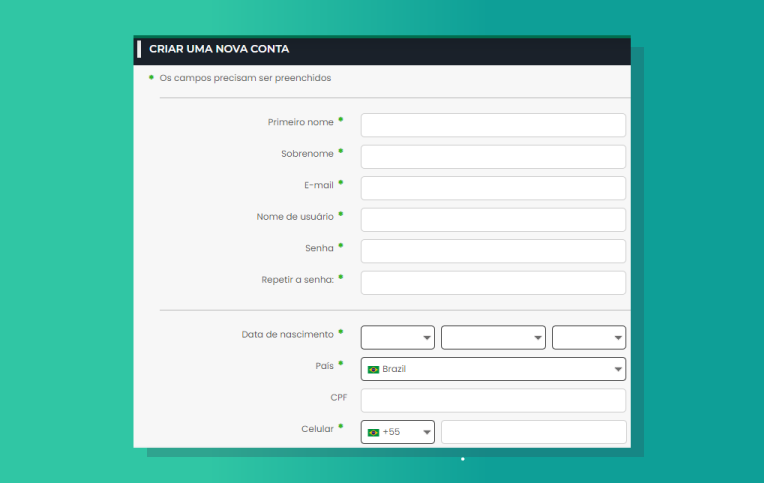Click the CRIAR UMA NOVA CONTA header
Image resolution: width=764 pixels, height=483 pixels.
[x=219, y=48]
